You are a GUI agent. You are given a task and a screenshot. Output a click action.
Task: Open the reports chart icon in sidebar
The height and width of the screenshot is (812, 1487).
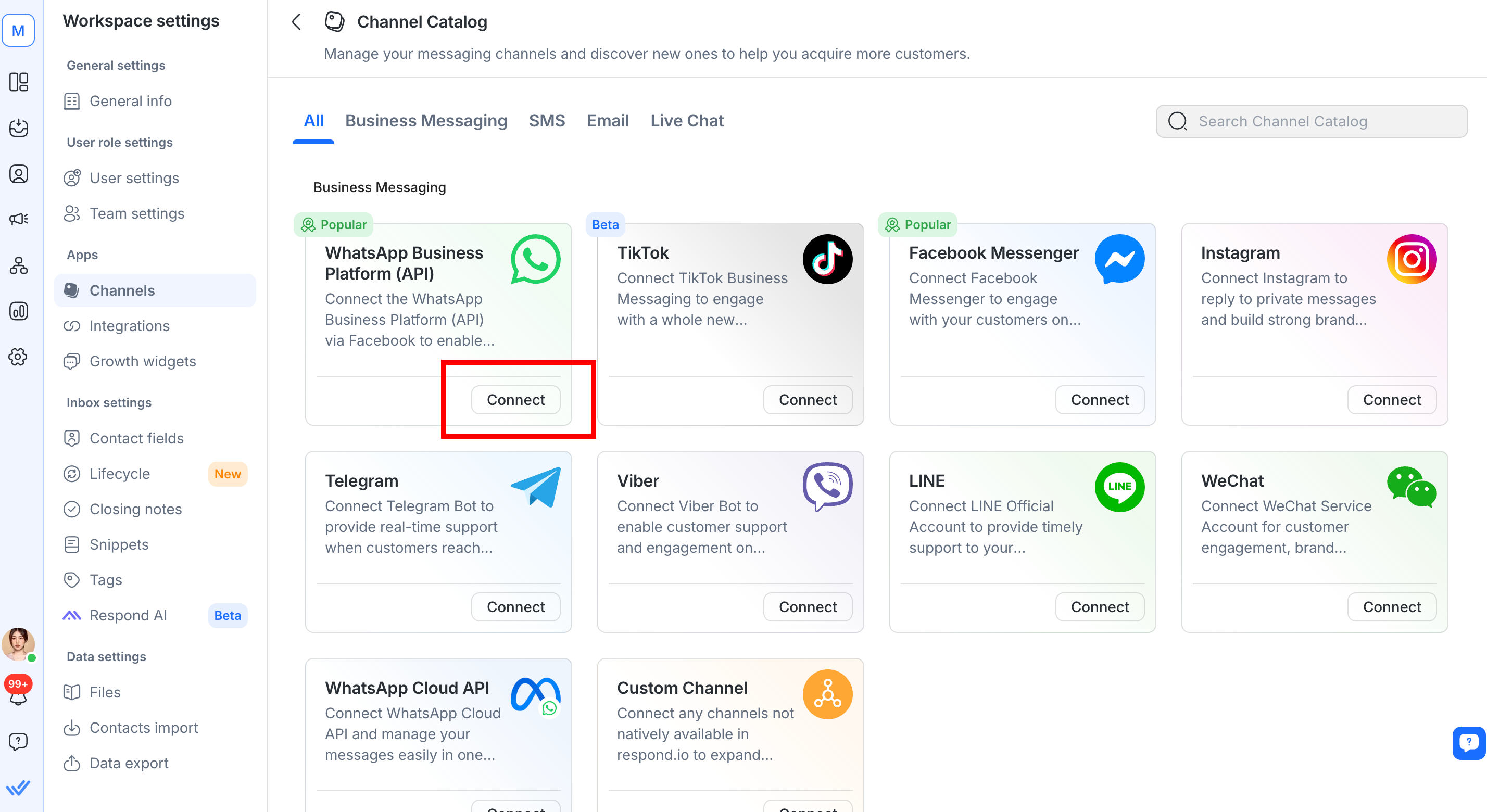18,311
